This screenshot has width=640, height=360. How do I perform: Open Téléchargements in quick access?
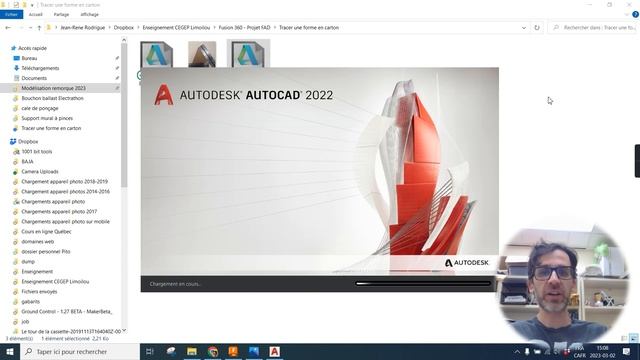pos(40,68)
